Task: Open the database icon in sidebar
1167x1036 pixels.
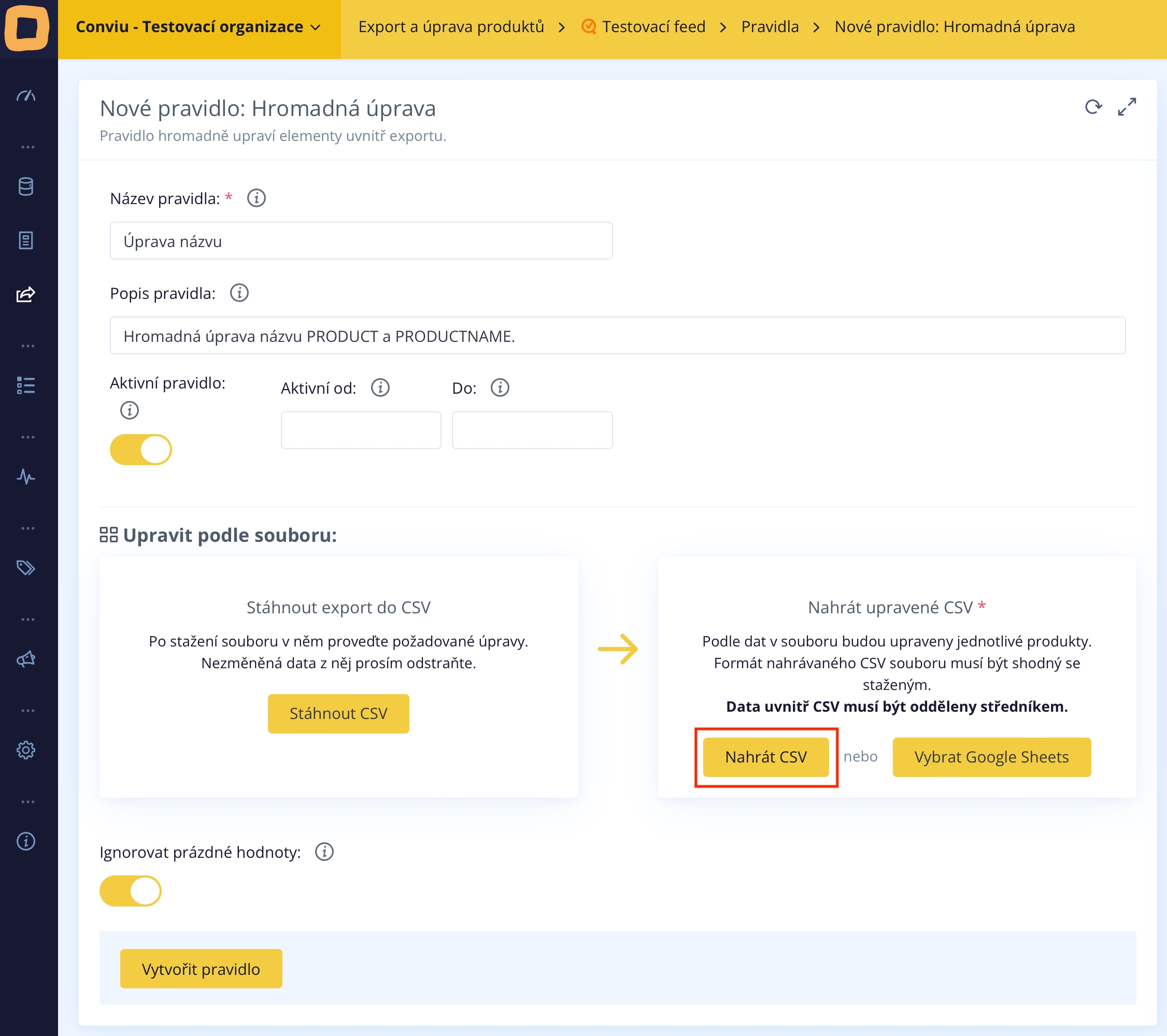Action: pos(26,186)
